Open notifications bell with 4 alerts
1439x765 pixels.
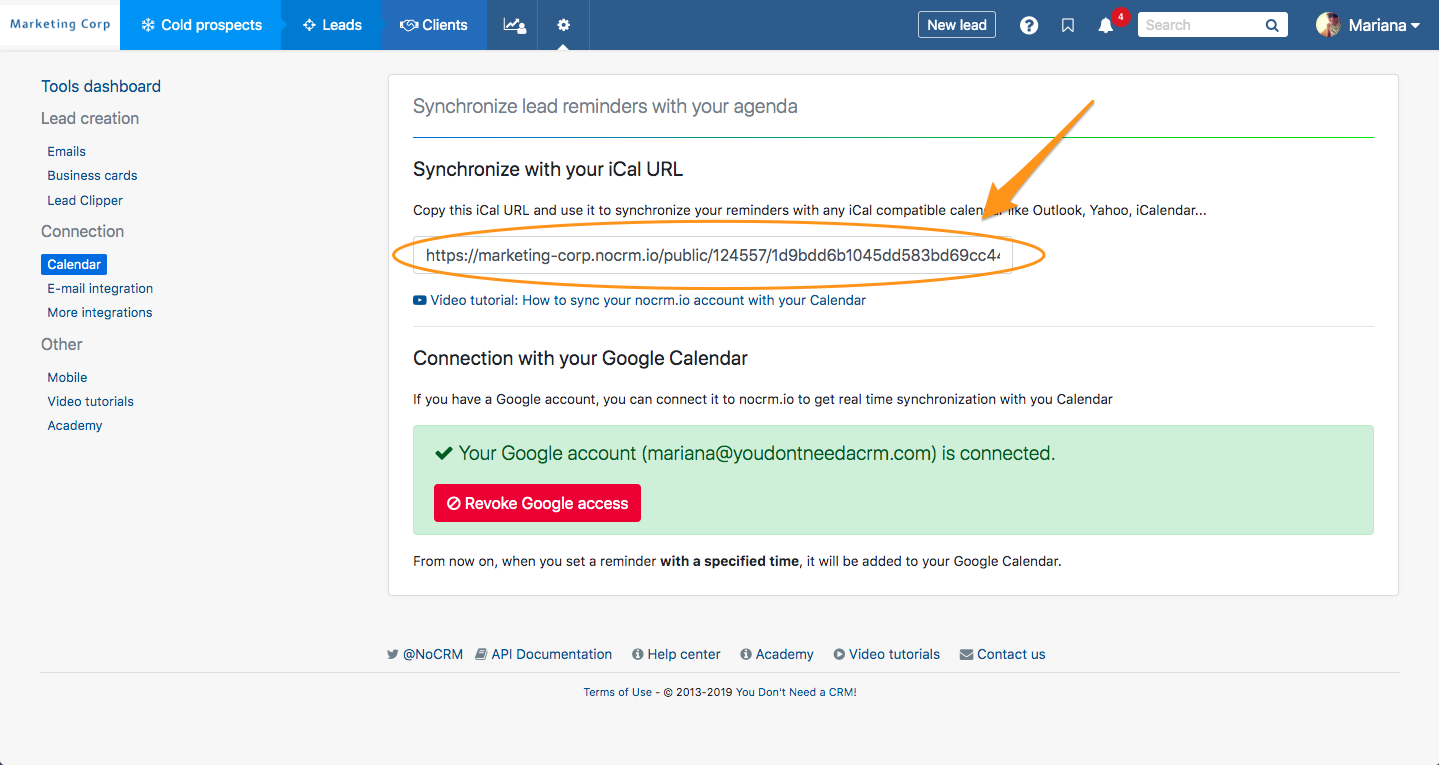coord(1106,26)
